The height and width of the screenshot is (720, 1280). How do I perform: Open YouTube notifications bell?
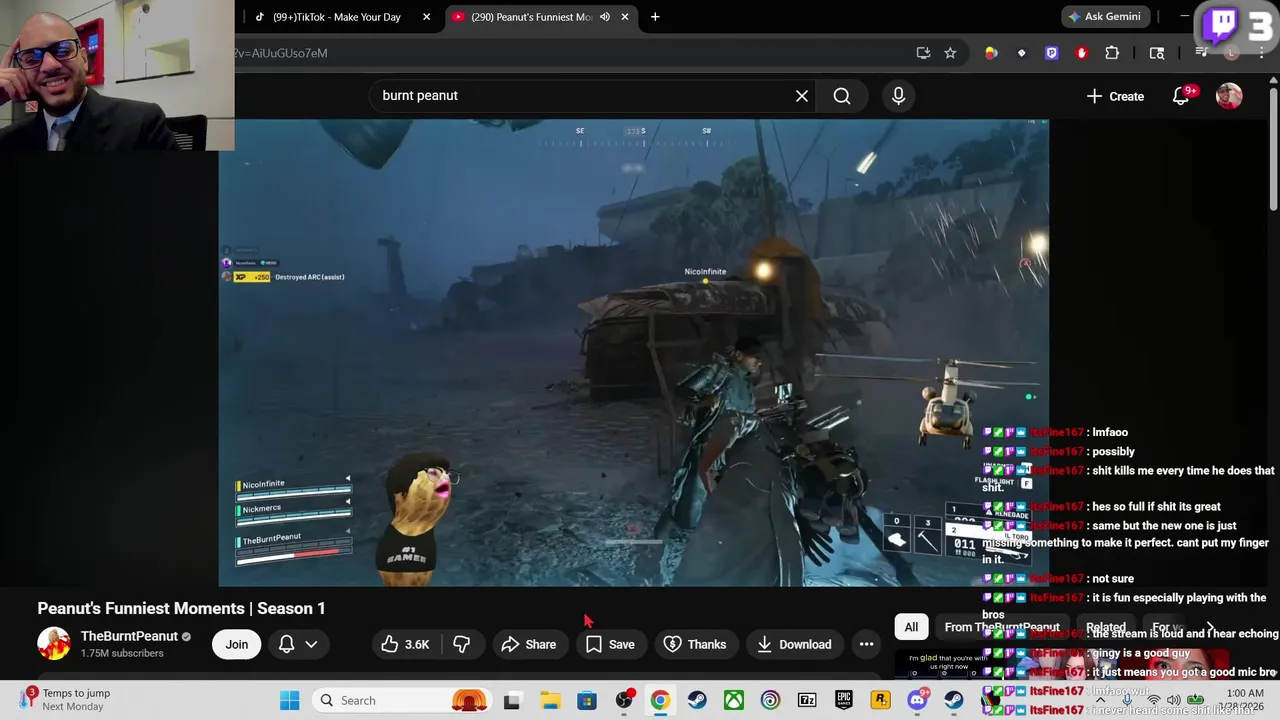(x=1182, y=96)
